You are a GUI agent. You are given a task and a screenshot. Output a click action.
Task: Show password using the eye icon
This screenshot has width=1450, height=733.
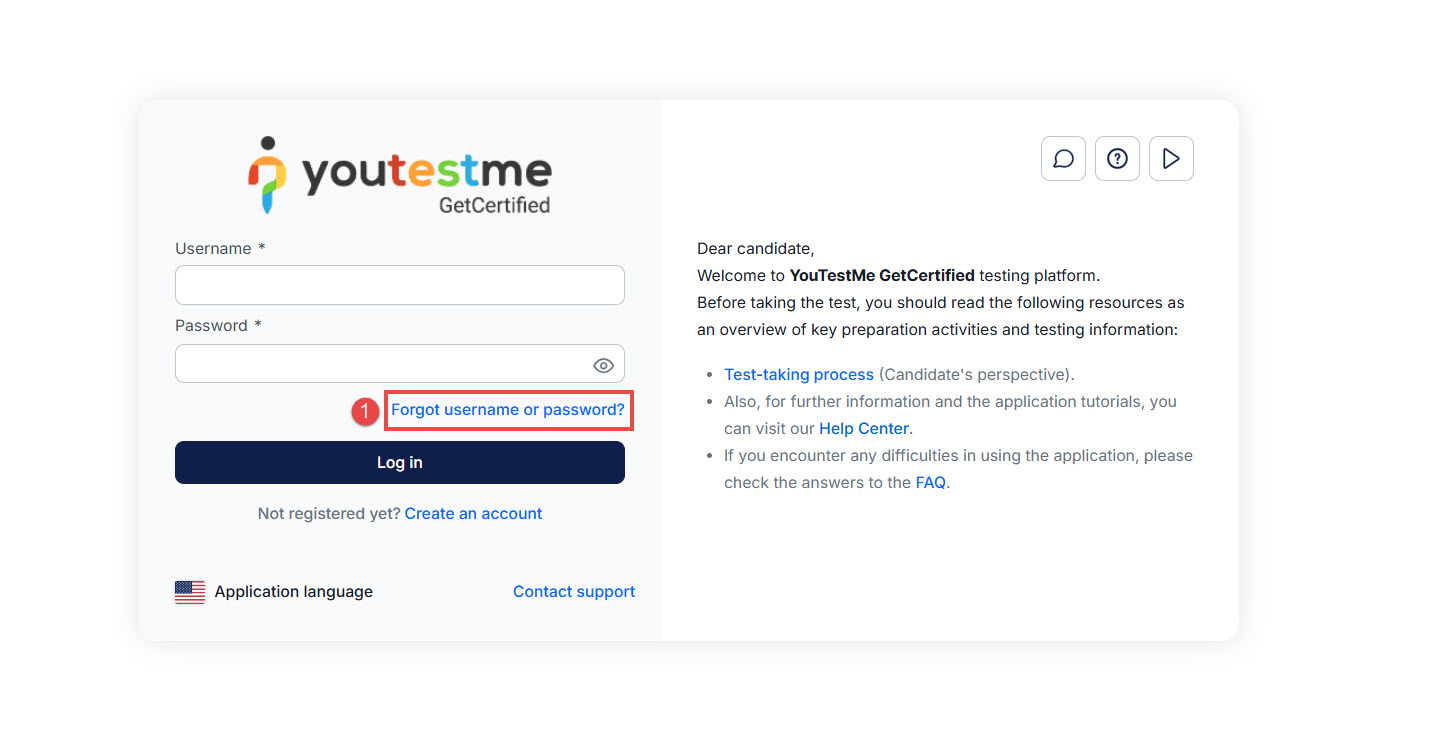(603, 365)
